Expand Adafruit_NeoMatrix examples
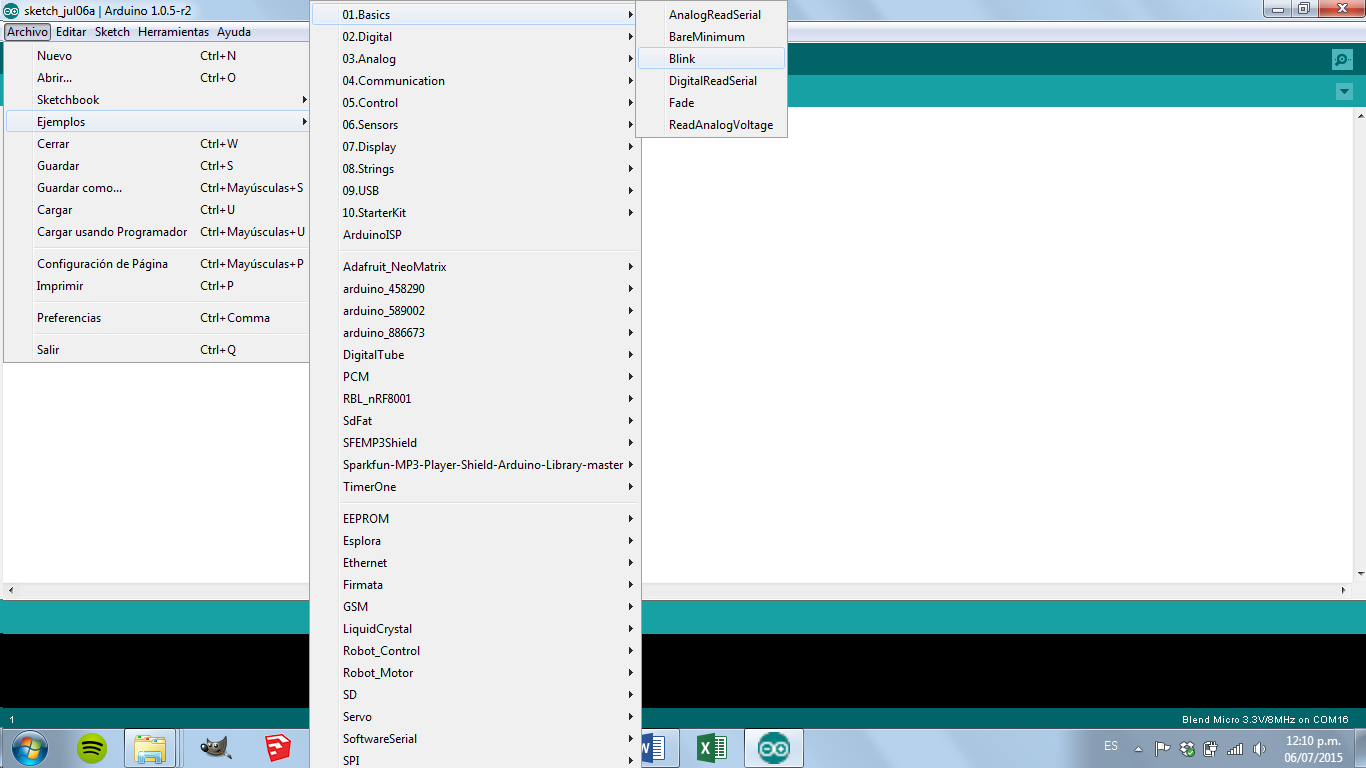 coord(475,267)
